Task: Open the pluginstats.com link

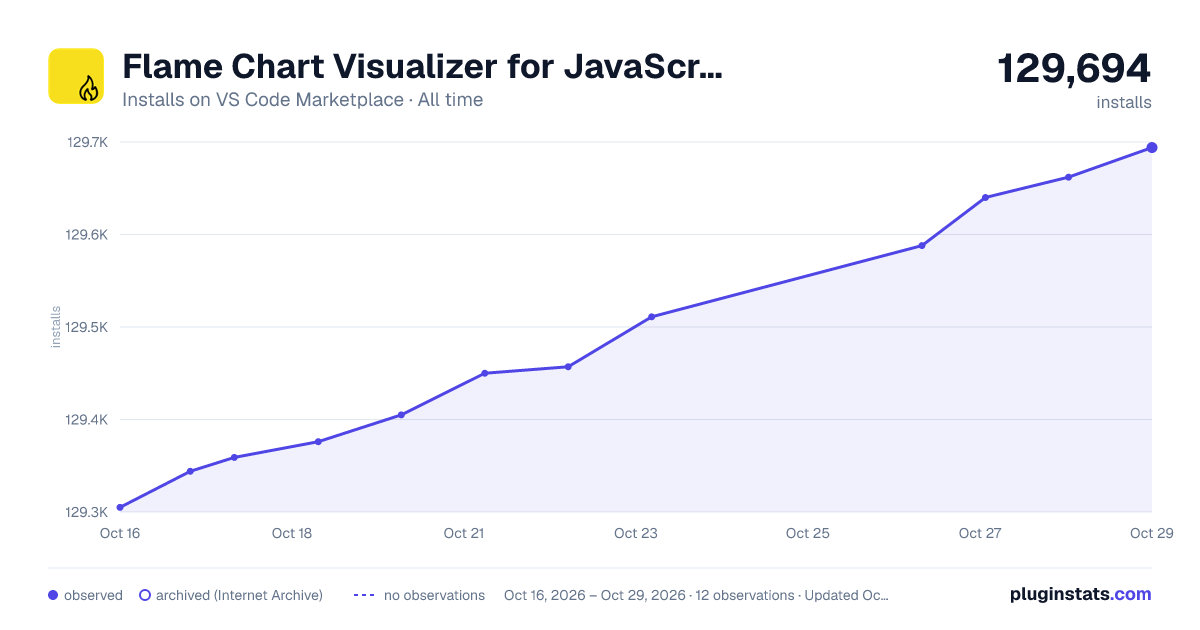Action: point(1080,594)
